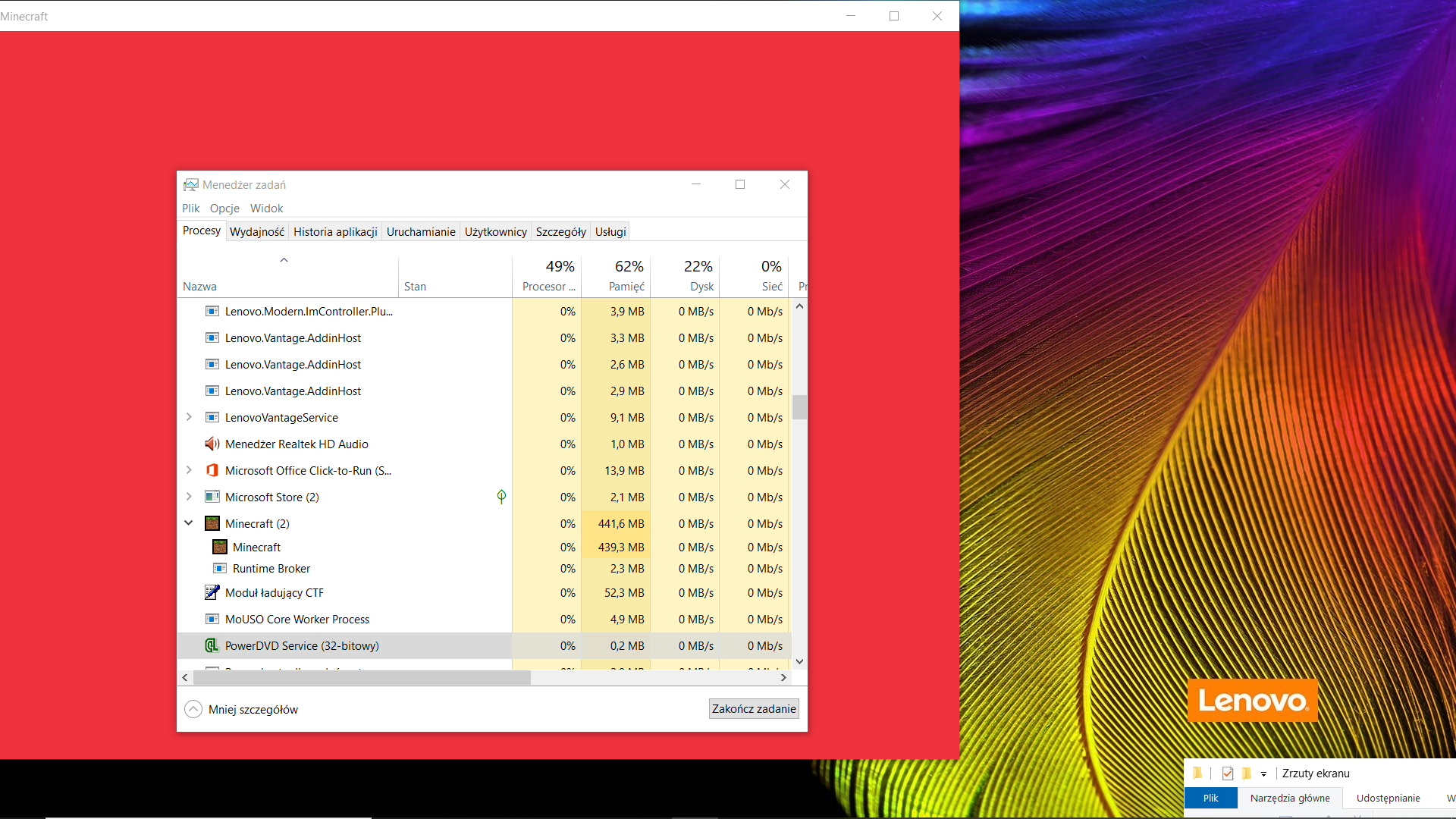
Task: Expand the LenovoVantageService entry
Action: (x=189, y=417)
